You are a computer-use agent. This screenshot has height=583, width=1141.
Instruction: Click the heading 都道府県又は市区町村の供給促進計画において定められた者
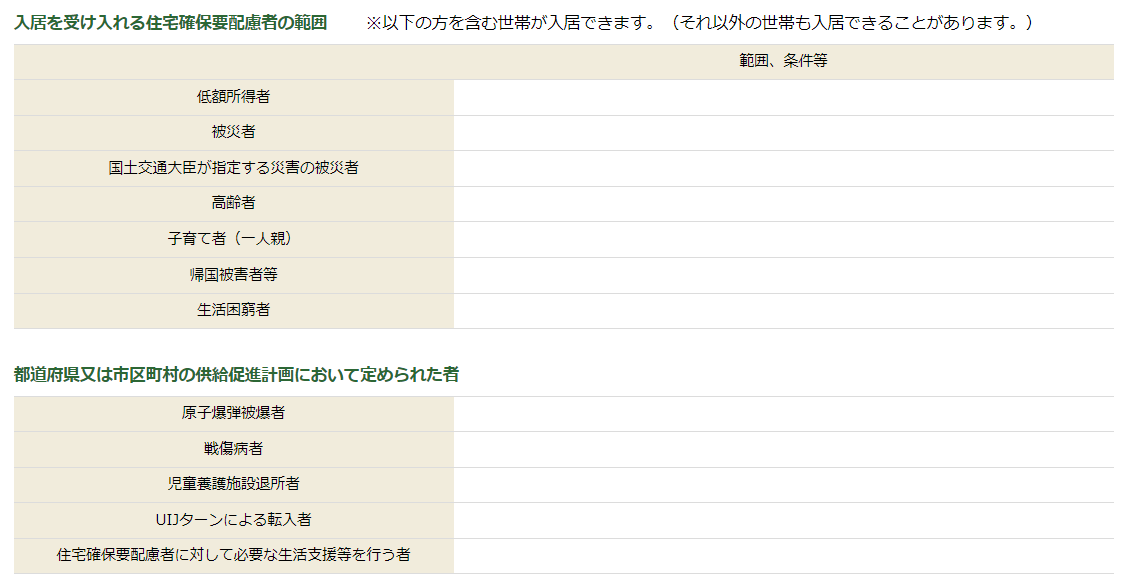coord(237,374)
